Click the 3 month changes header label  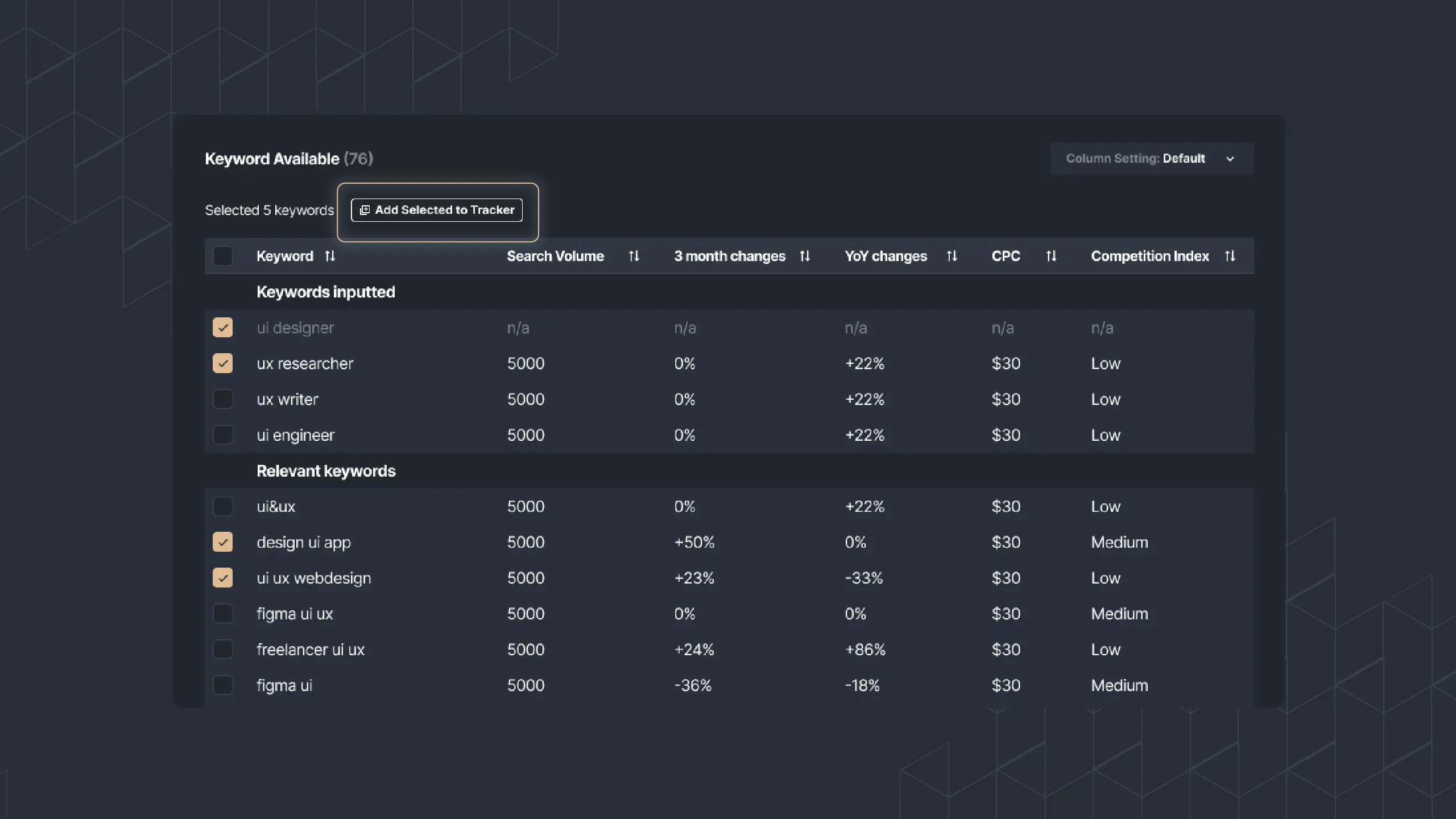(730, 256)
